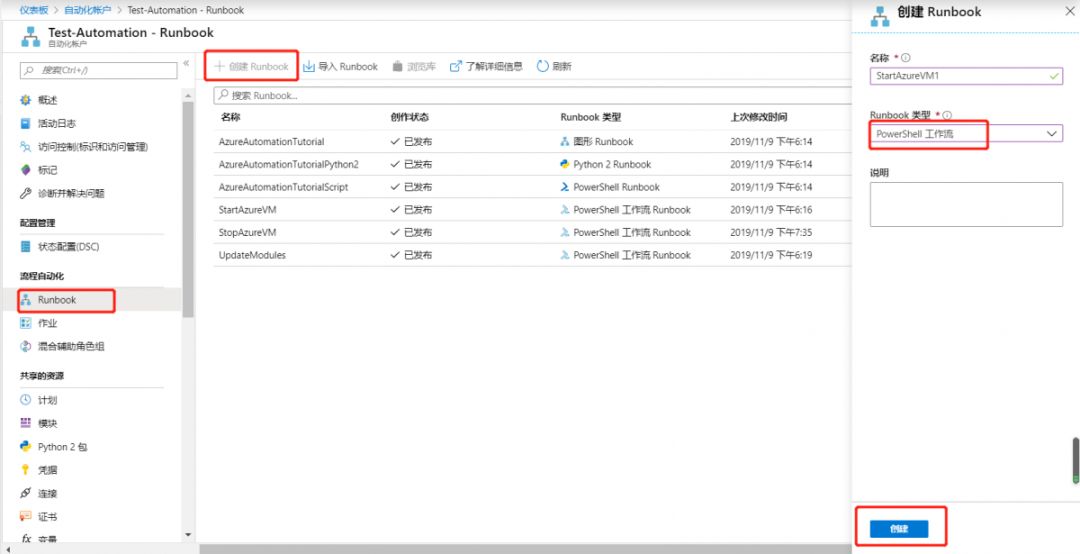This screenshot has height=554, width=1080.
Task: Click the 图形 Runbook type icon
Action: click(565, 141)
